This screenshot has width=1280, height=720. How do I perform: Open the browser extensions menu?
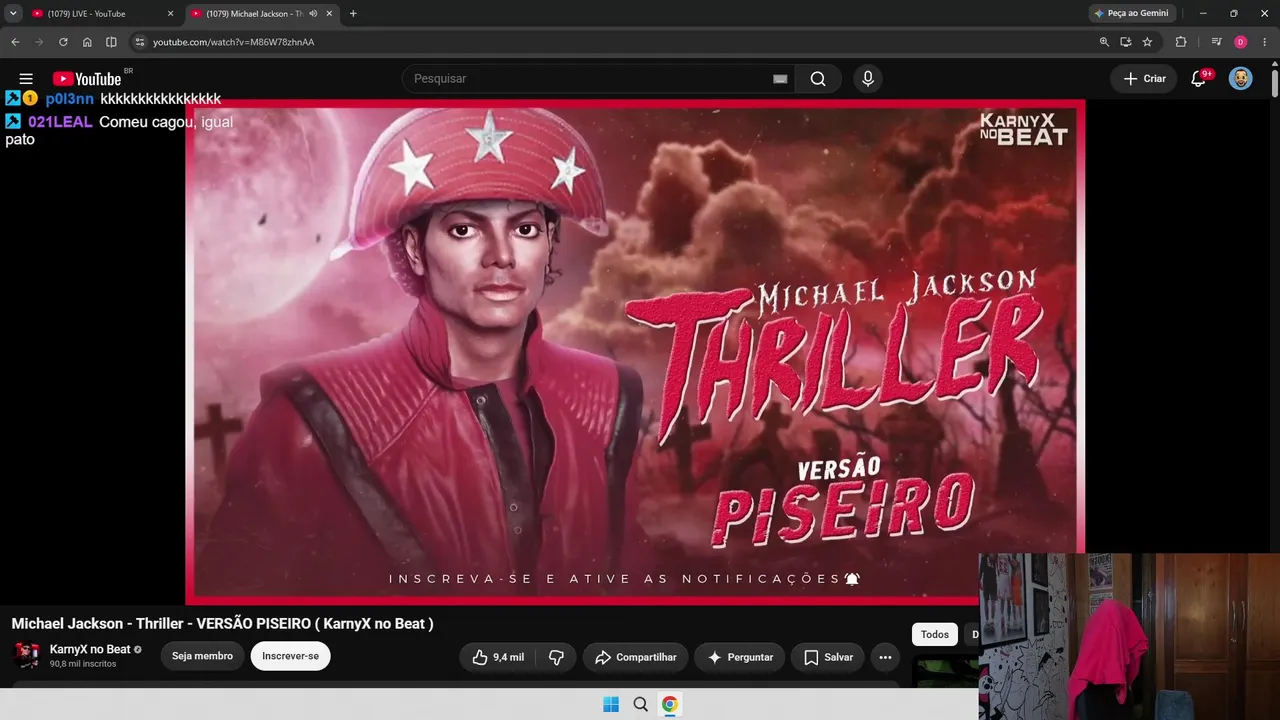click(x=1181, y=42)
